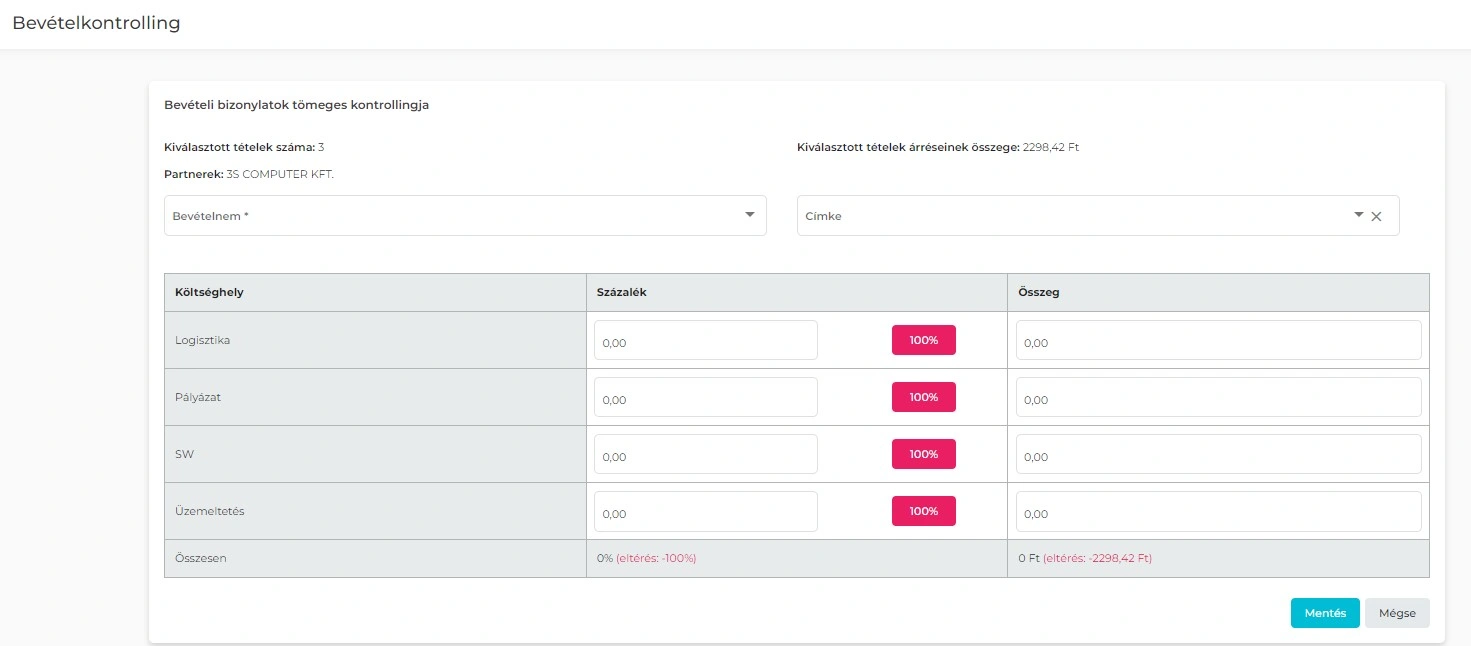Click the Címke label field

pyautogui.click(x=1070, y=216)
